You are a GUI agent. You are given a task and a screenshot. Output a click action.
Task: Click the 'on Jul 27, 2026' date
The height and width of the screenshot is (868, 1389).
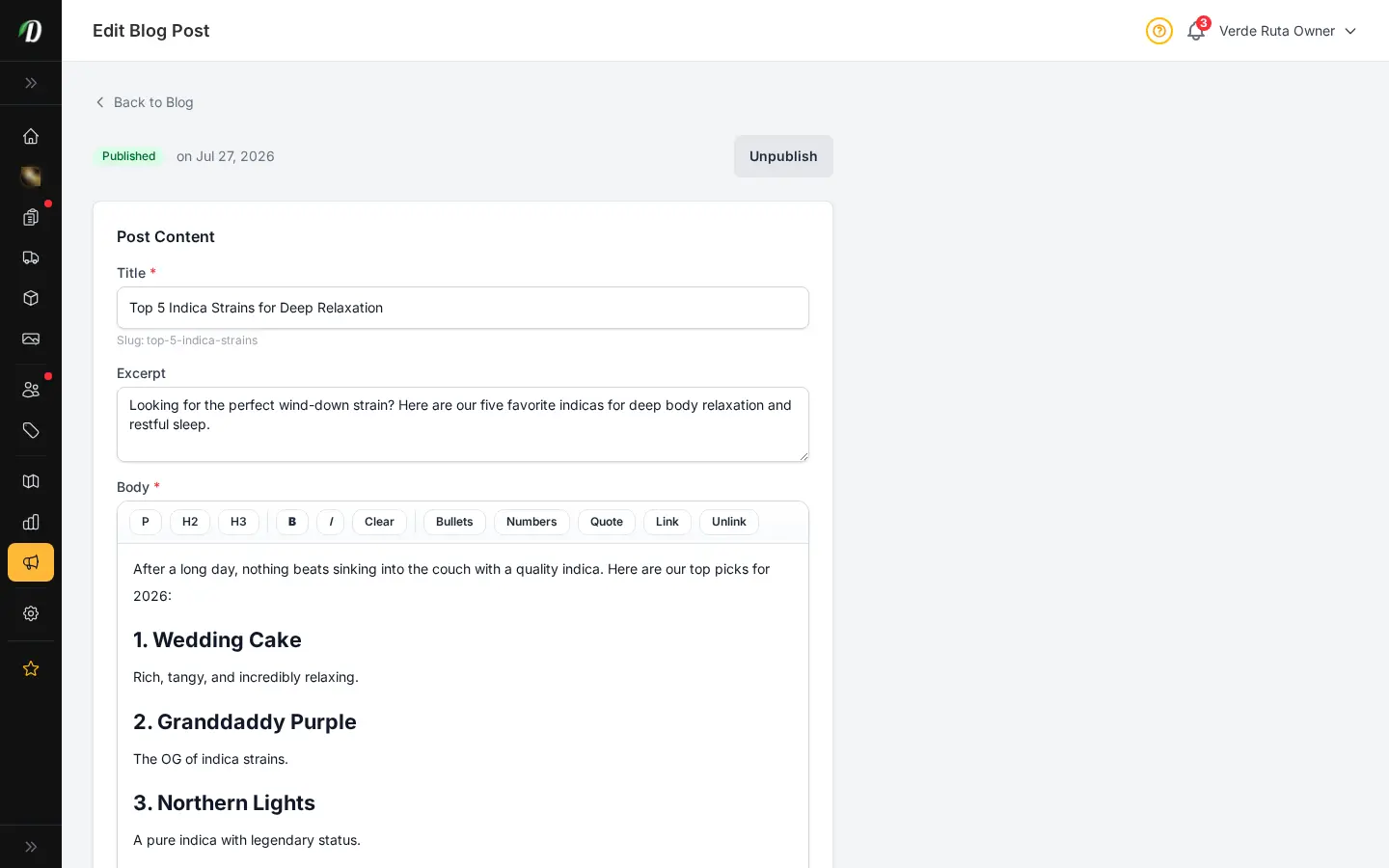coord(226,156)
